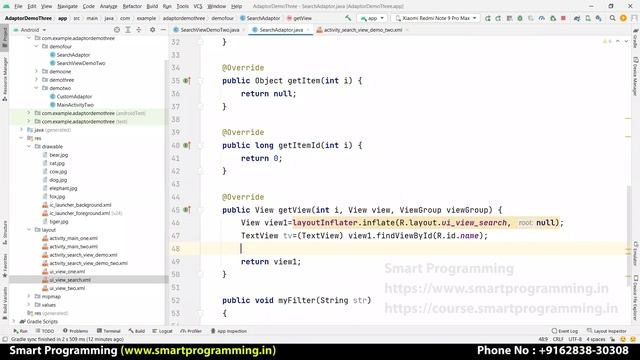Open the Xiaomi Redmi Note 9 device dropdown

point(436,18)
